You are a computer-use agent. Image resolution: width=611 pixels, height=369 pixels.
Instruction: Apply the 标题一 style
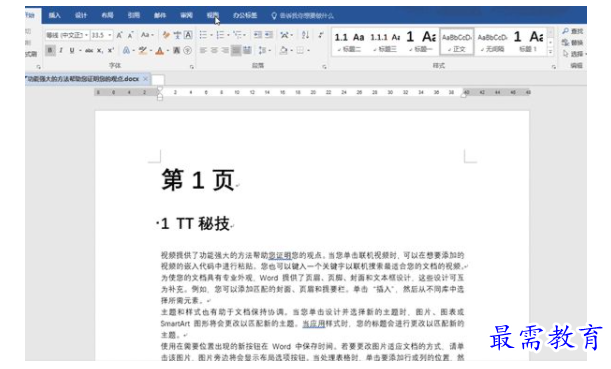421,41
